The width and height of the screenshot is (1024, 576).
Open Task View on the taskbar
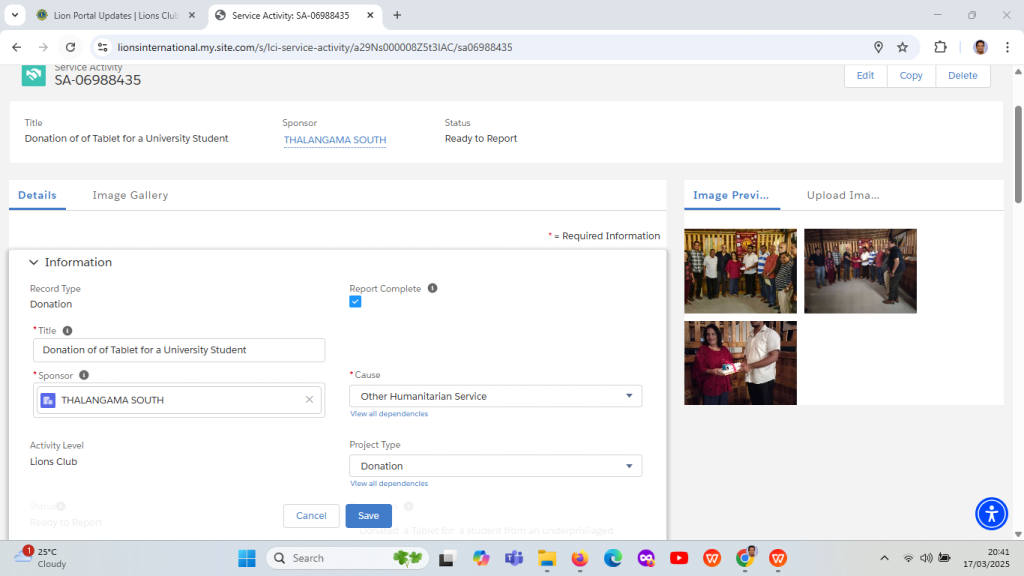[x=447, y=558]
